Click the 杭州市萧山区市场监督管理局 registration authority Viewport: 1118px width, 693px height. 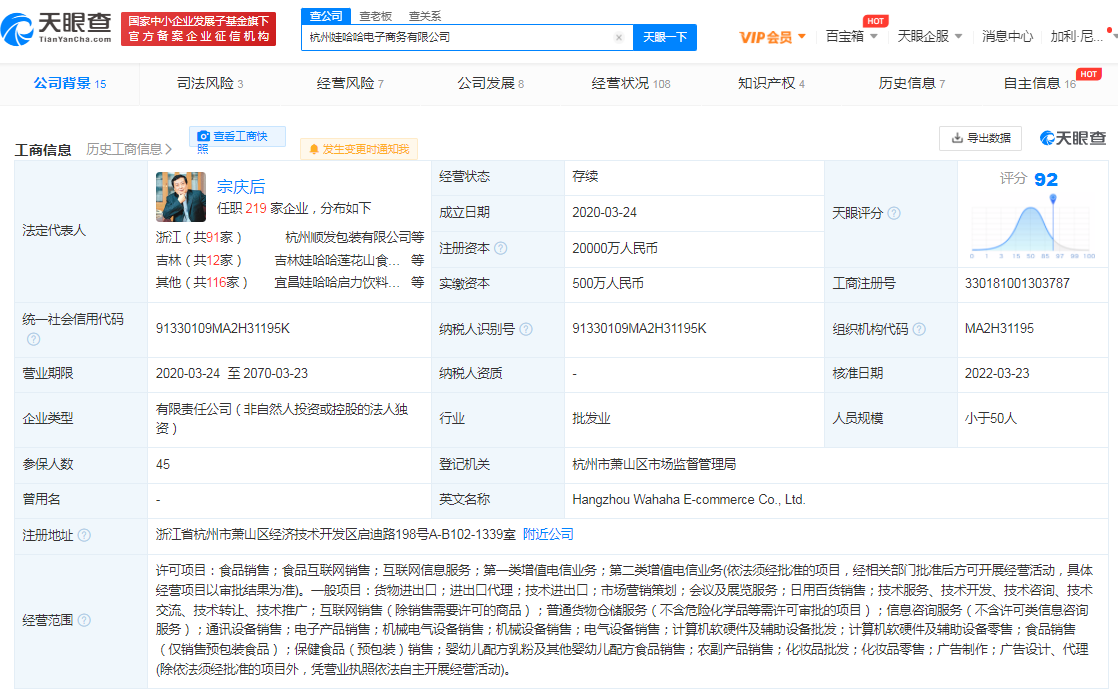pos(654,464)
